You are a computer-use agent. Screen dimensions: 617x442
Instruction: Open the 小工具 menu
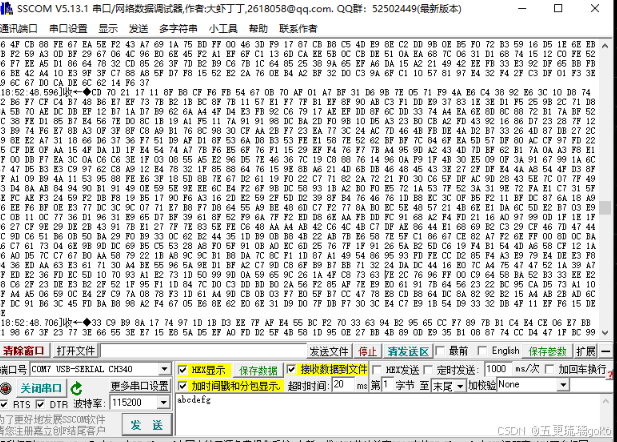223,29
